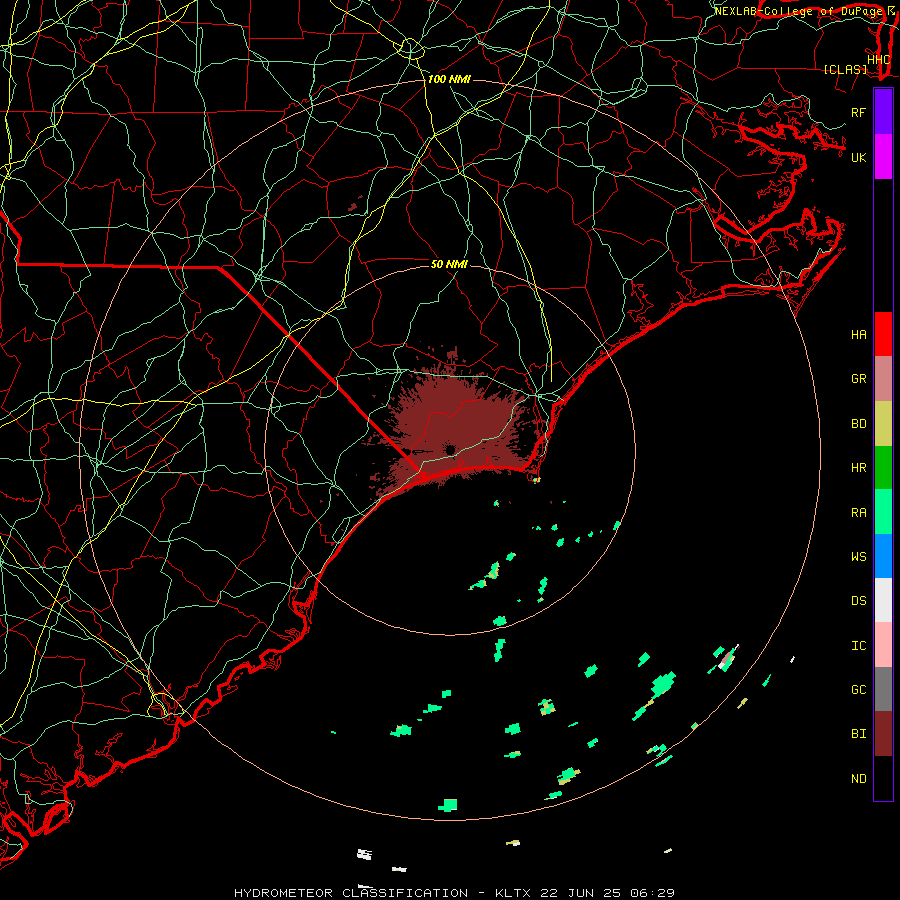Click the WS blue legend color swatch
The width and height of the screenshot is (900, 900).
tap(883, 556)
